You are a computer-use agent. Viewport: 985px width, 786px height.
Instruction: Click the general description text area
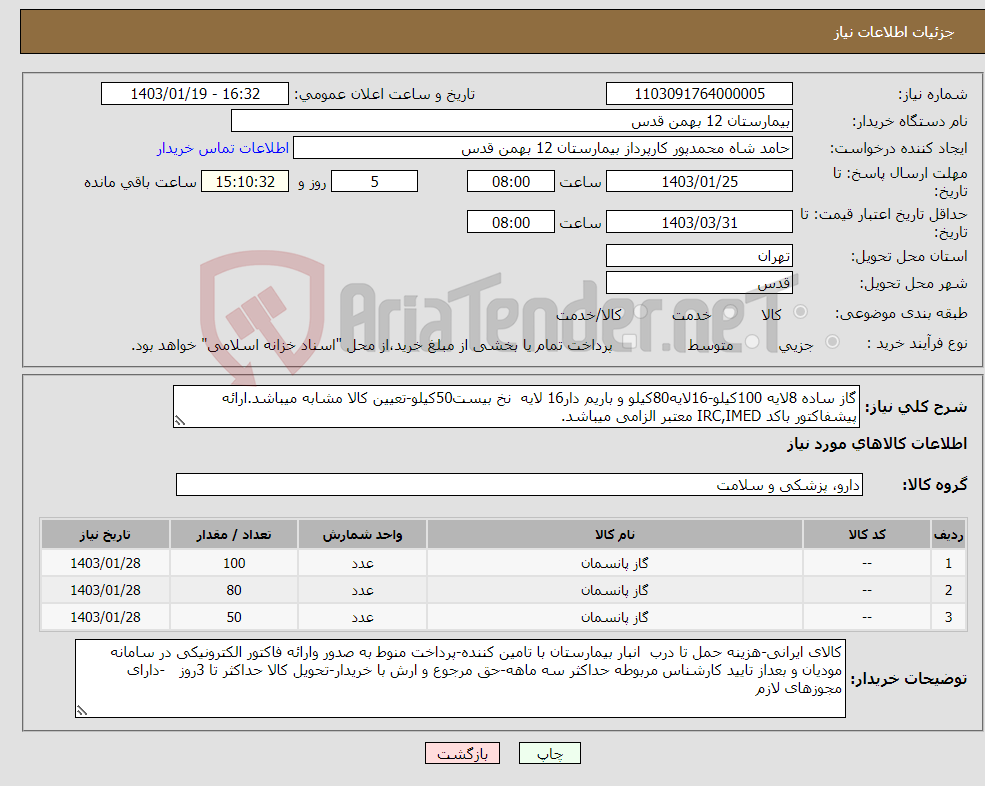pyautogui.click(x=516, y=407)
